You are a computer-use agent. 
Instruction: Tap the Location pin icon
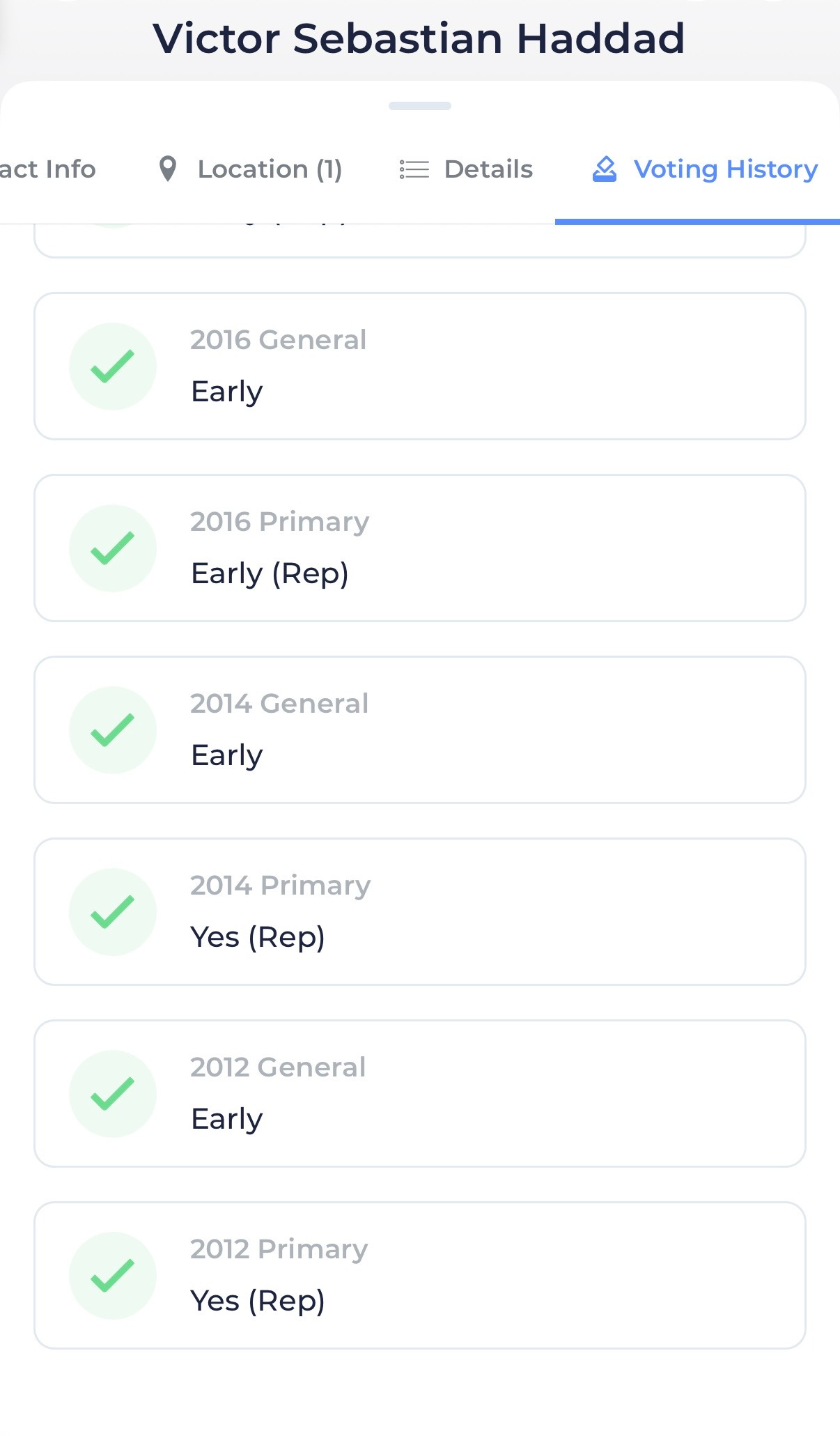167,169
